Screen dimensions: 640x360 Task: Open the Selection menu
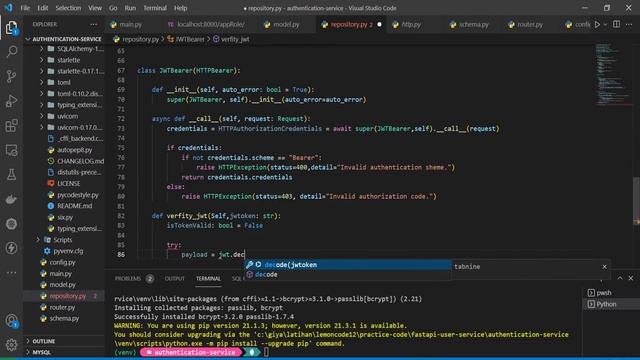pyautogui.click(x=68, y=8)
